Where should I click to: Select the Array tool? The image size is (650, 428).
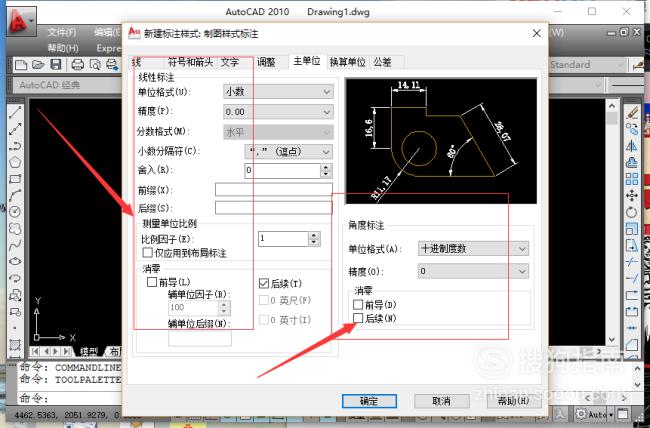pos(632,179)
